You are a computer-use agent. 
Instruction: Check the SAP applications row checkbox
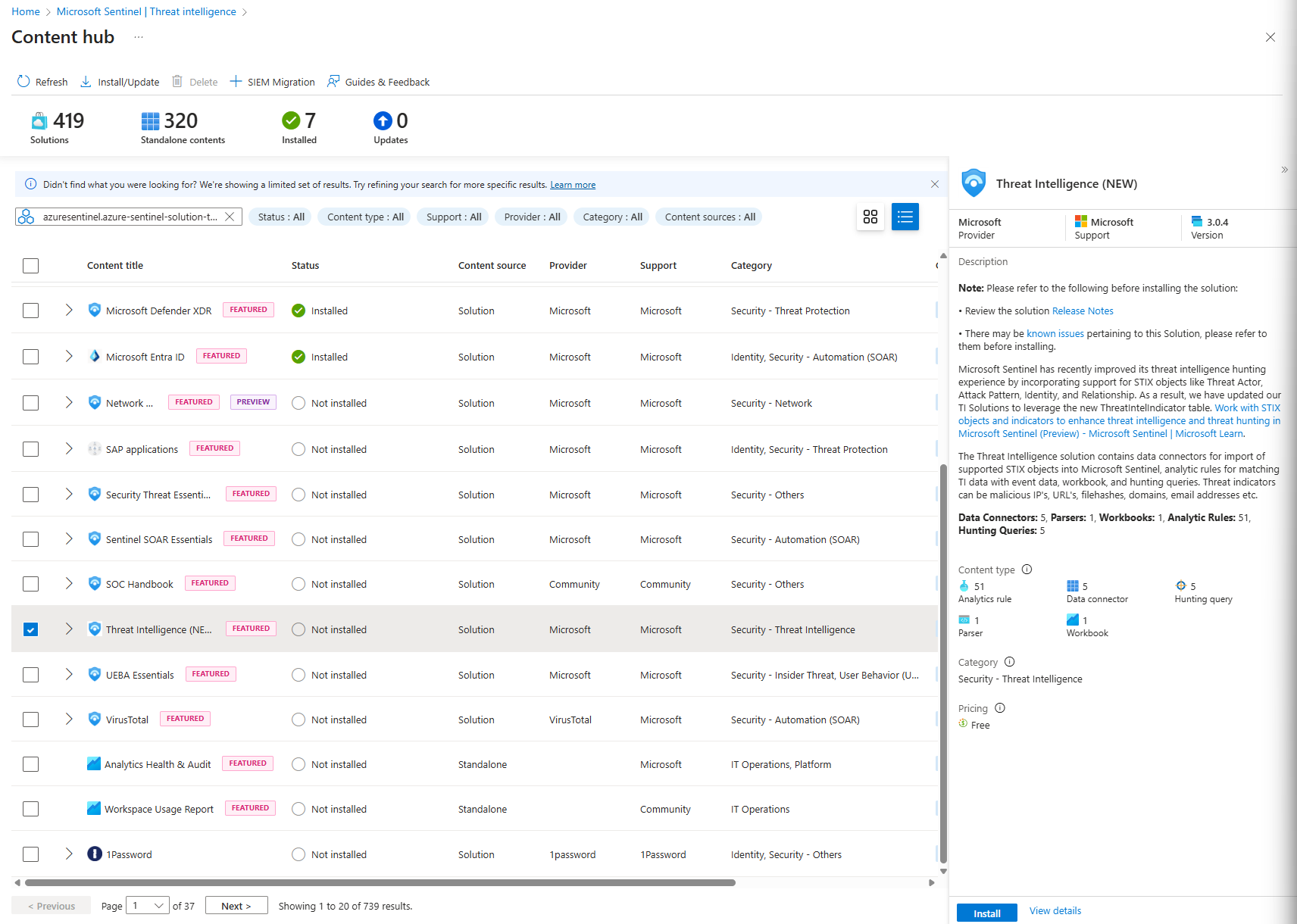click(x=30, y=449)
